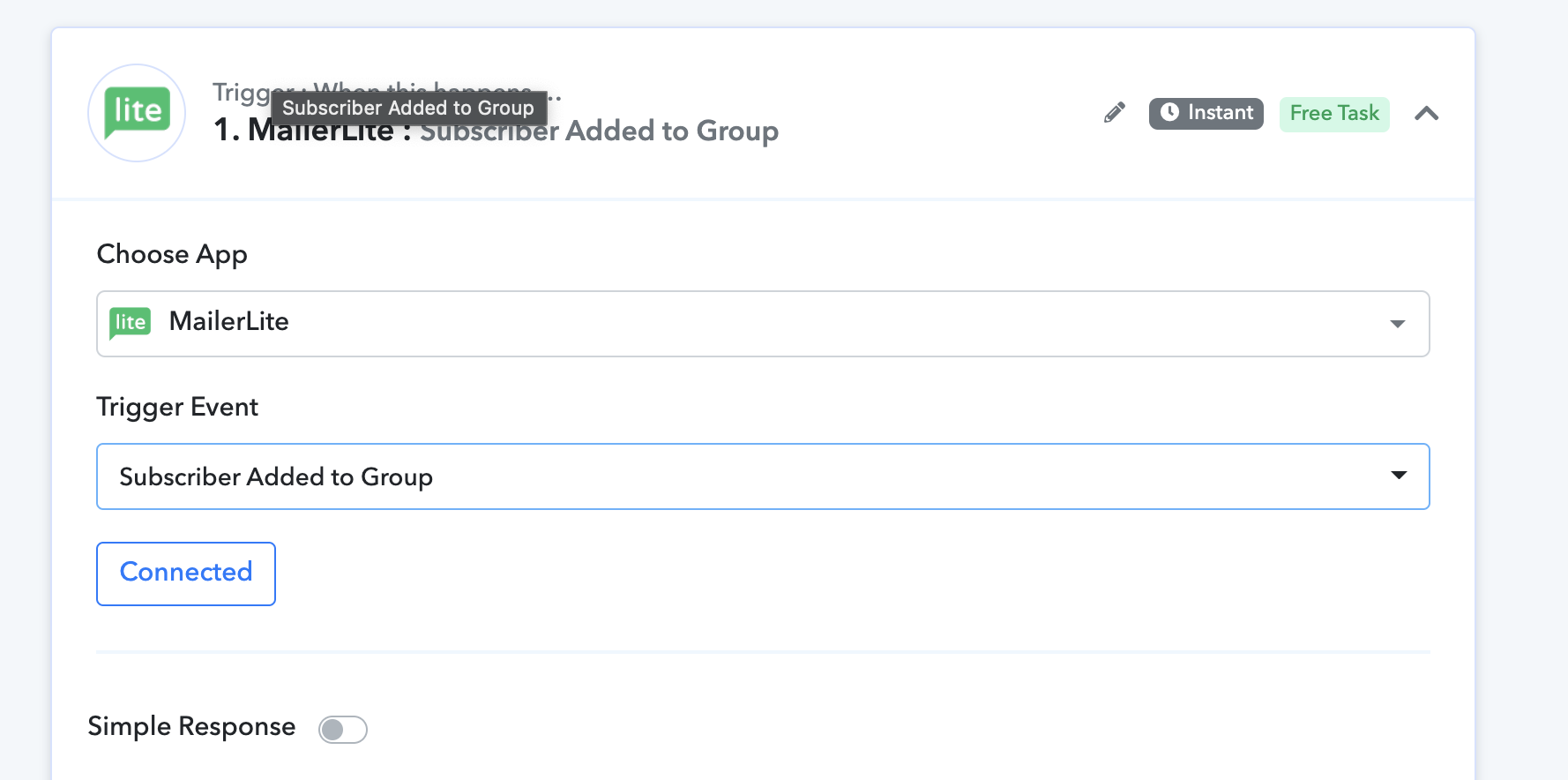This screenshot has width=1568, height=780.
Task: Click the dark Subscriber Added to Group tooltip
Action: 408,108
